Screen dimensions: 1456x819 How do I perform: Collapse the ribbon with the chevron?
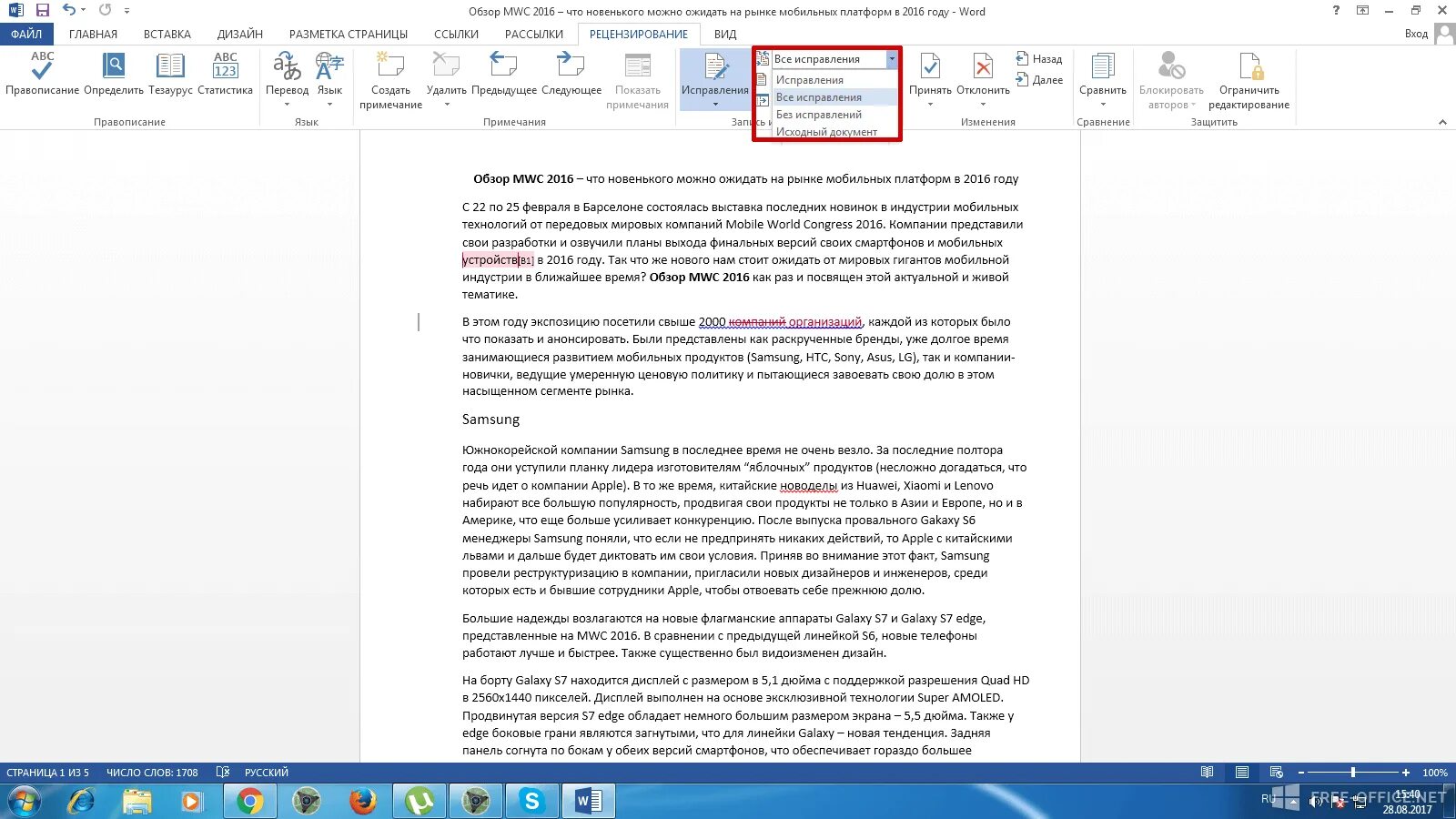click(1442, 122)
